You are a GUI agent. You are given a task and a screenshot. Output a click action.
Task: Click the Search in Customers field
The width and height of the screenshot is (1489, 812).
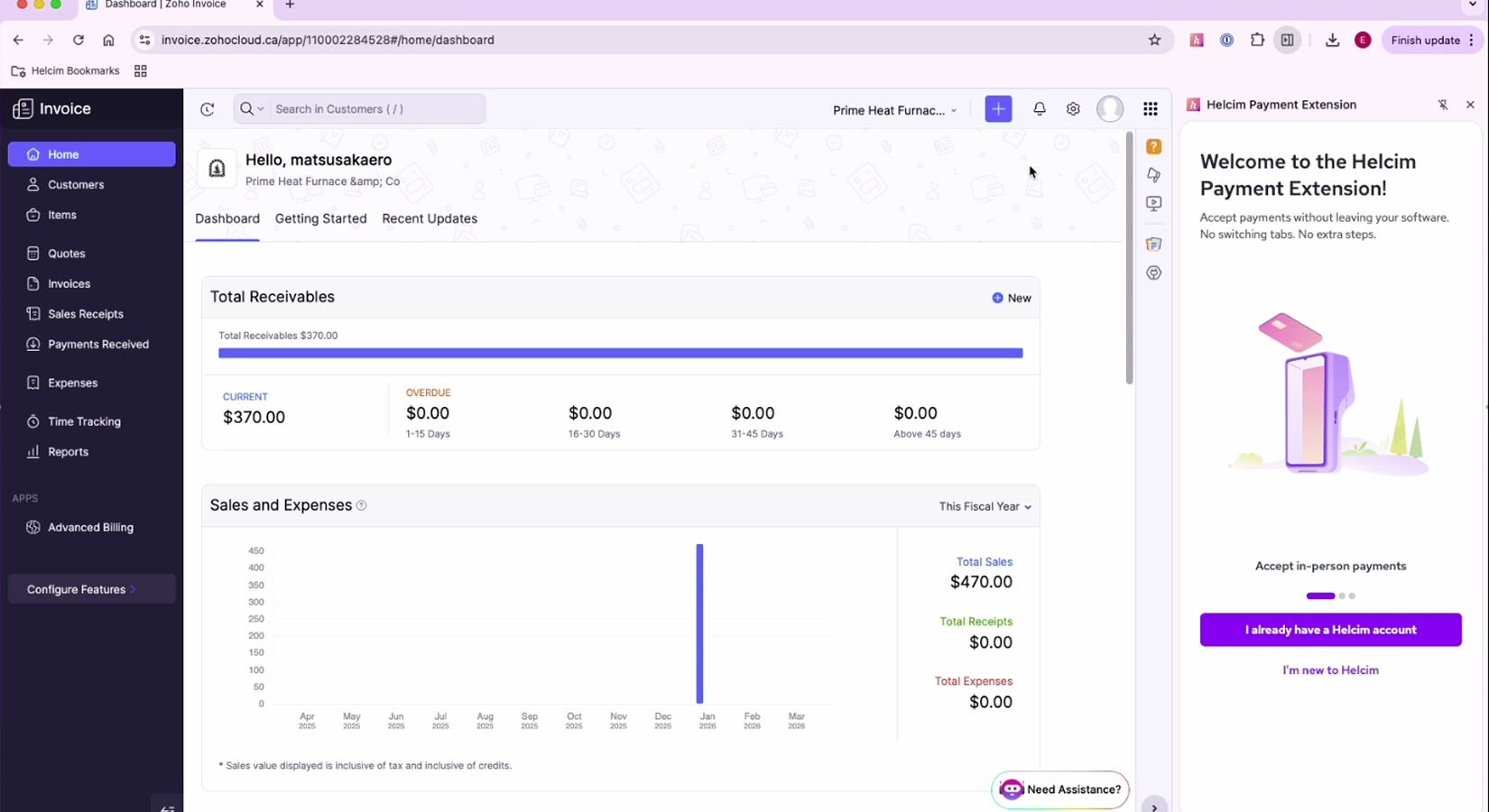tap(375, 109)
